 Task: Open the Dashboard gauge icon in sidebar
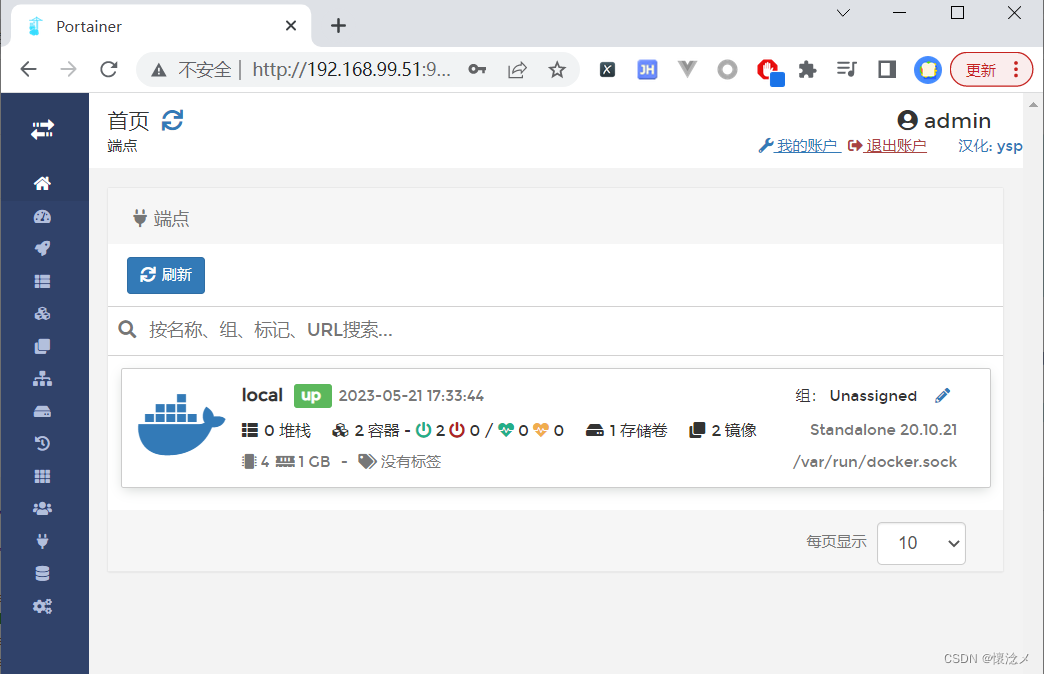click(42, 217)
